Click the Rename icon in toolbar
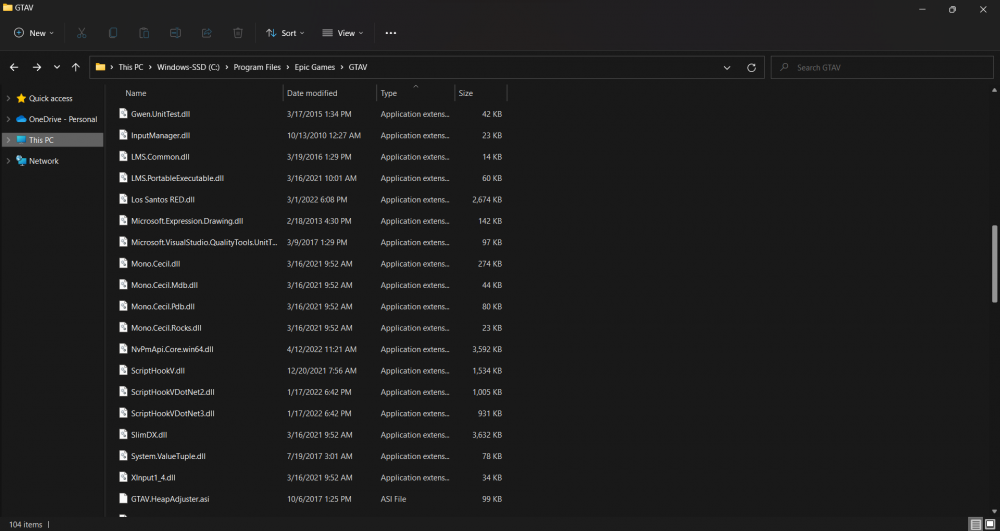This screenshot has height=531, width=1000. pos(175,33)
